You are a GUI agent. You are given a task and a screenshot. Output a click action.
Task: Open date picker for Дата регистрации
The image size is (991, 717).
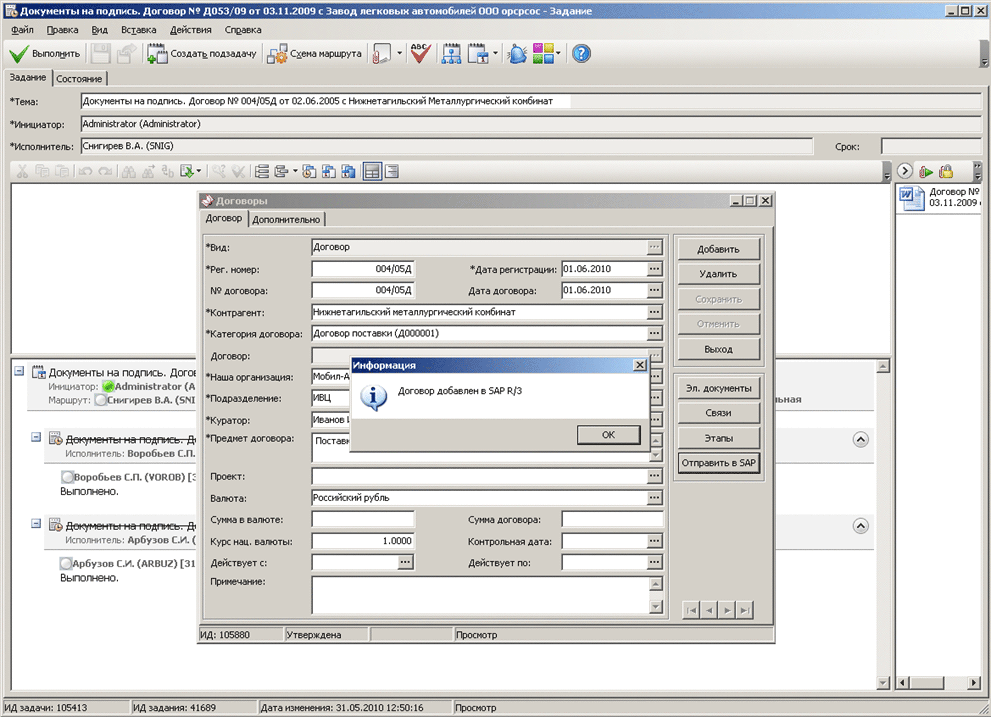tap(654, 269)
